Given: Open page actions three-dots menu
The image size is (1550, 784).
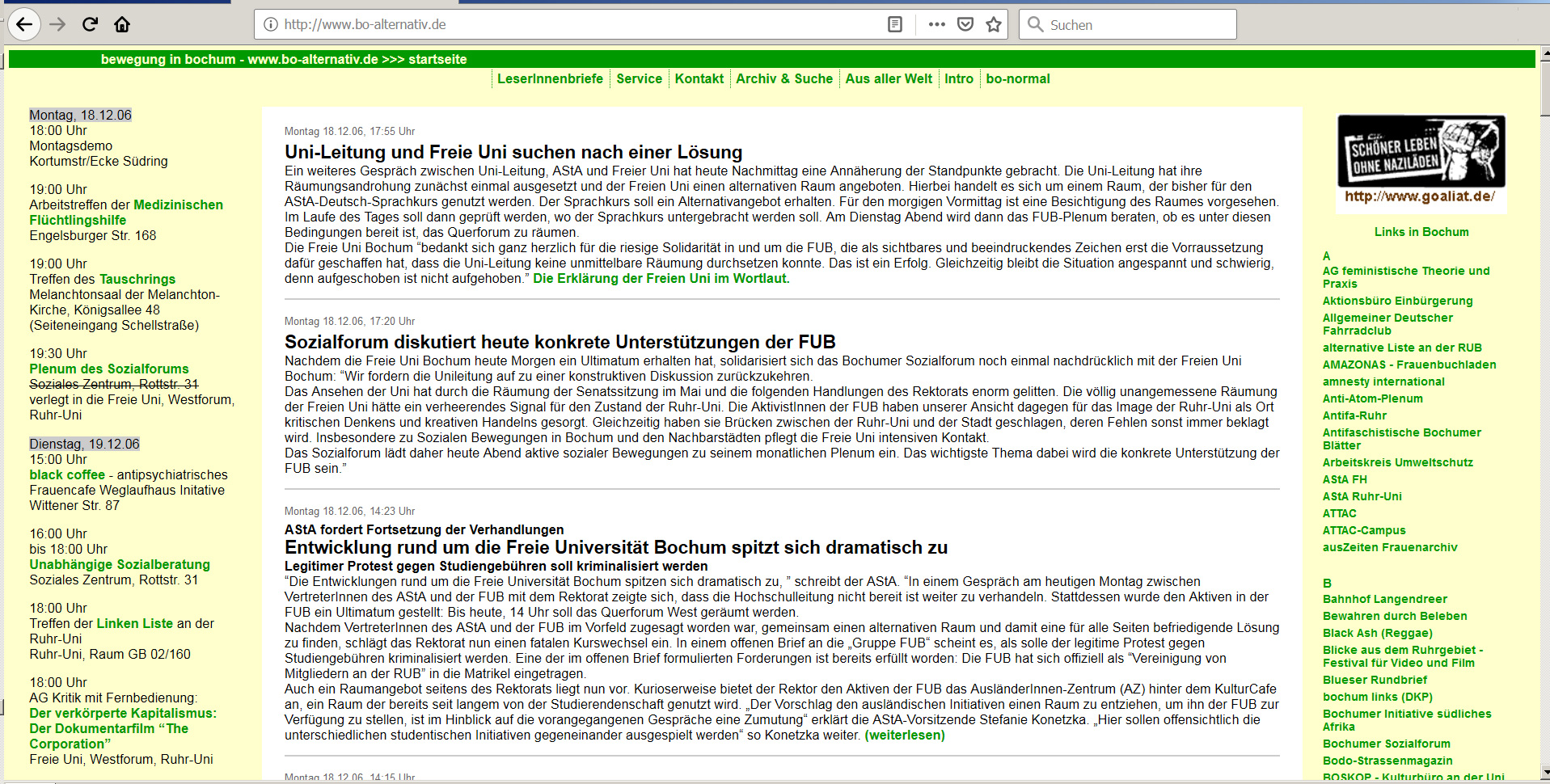Looking at the screenshot, I should pyautogui.click(x=936, y=24).
